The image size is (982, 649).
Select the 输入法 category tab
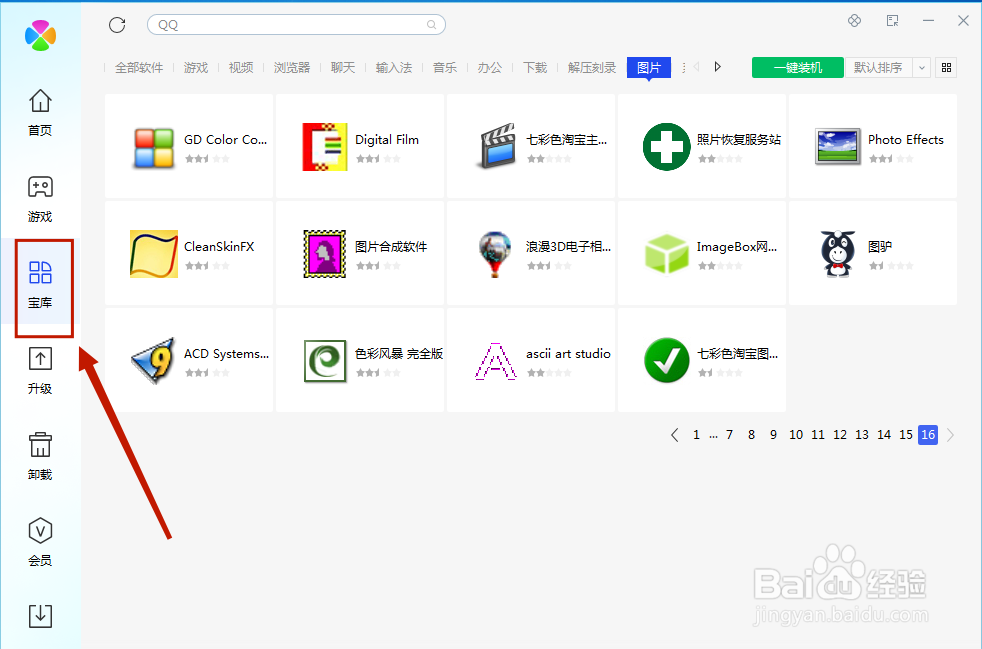click(x=394, y=68)
